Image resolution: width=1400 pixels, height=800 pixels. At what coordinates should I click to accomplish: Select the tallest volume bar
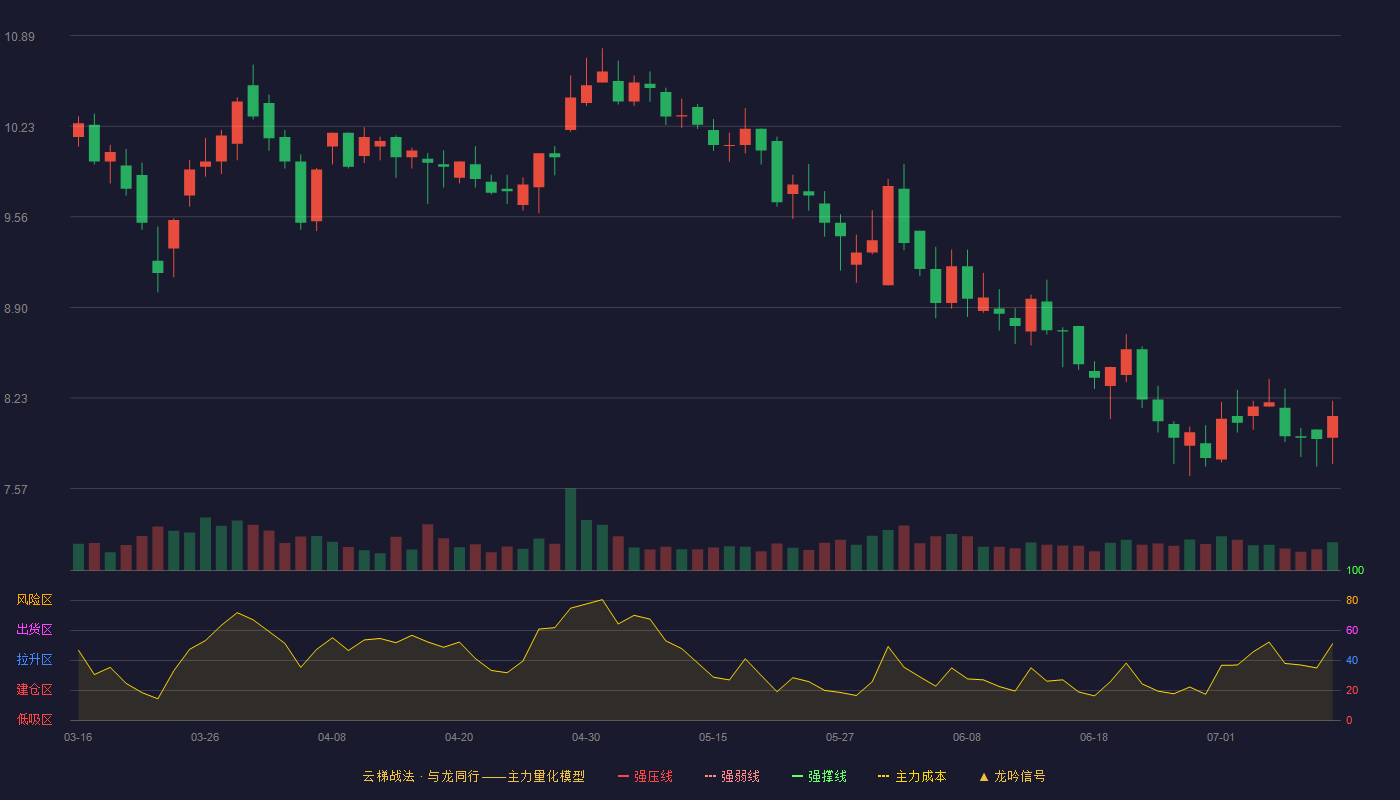[x=570, y=530]
